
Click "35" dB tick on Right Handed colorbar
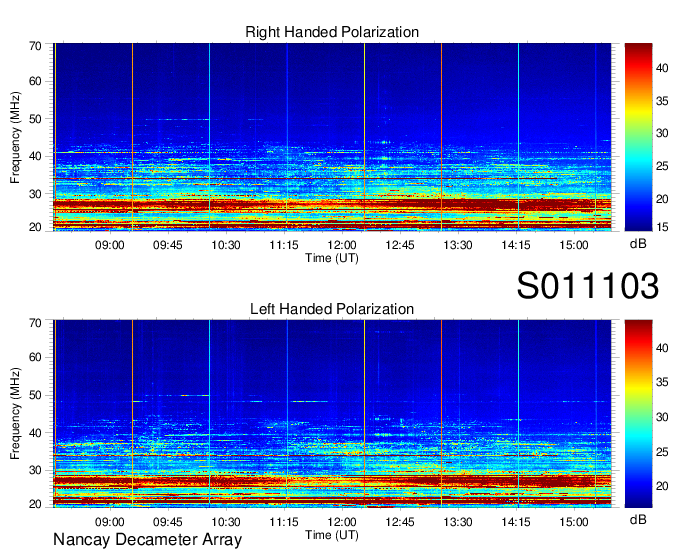(x=662, y=101)
